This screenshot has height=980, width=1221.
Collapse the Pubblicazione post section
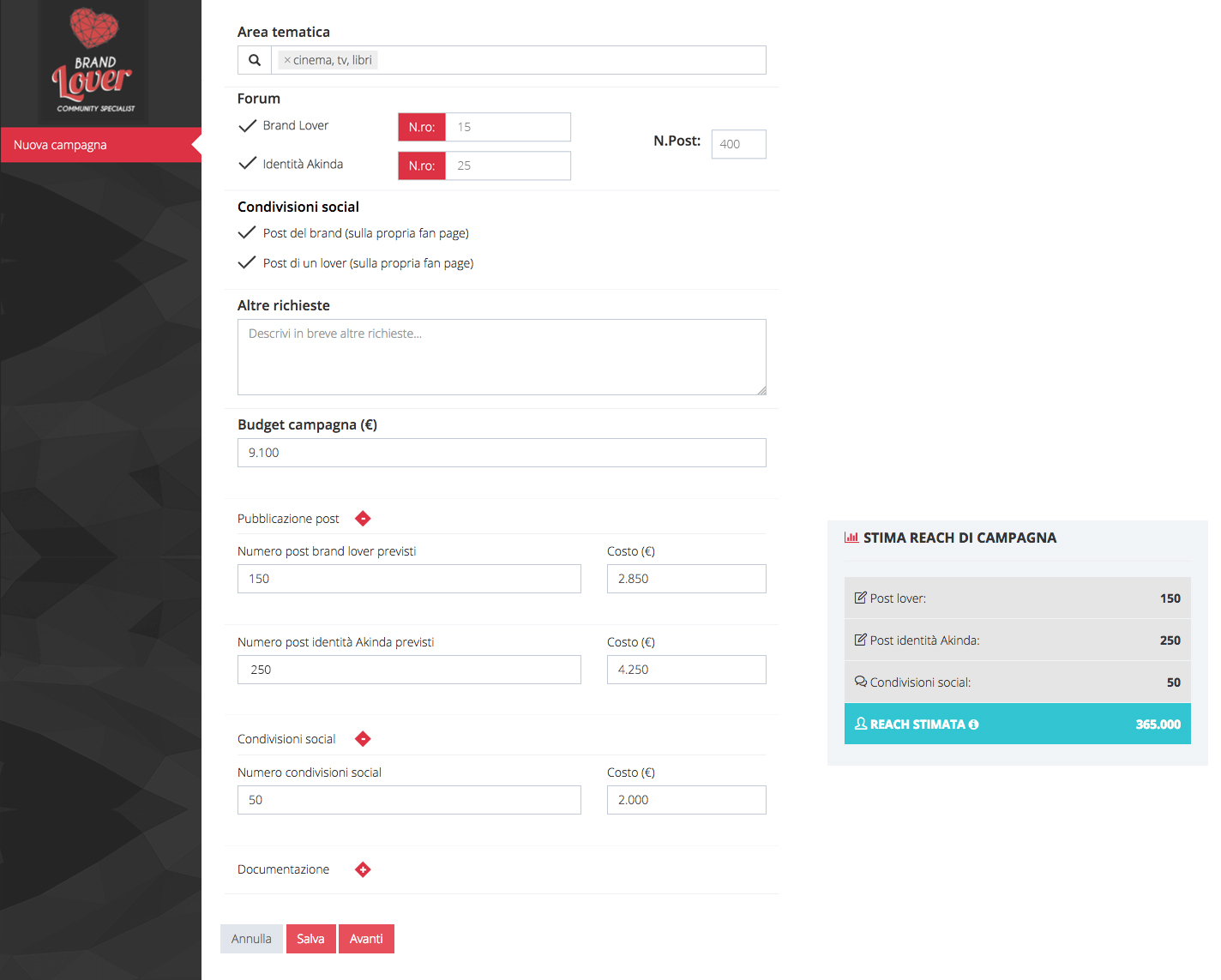(x=363, y=519)
